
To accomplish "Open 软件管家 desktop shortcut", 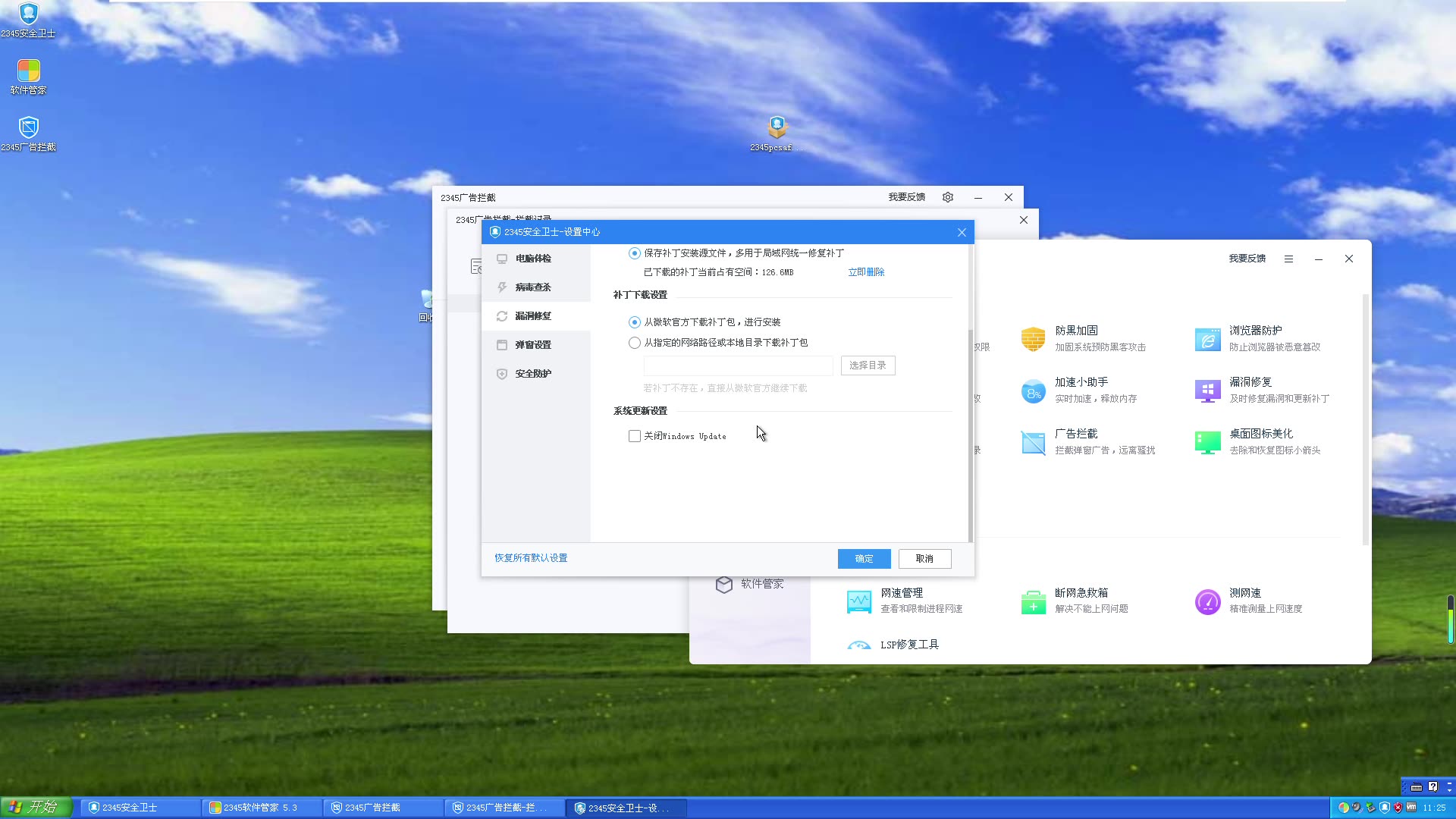I will click(x=28, y=77).
